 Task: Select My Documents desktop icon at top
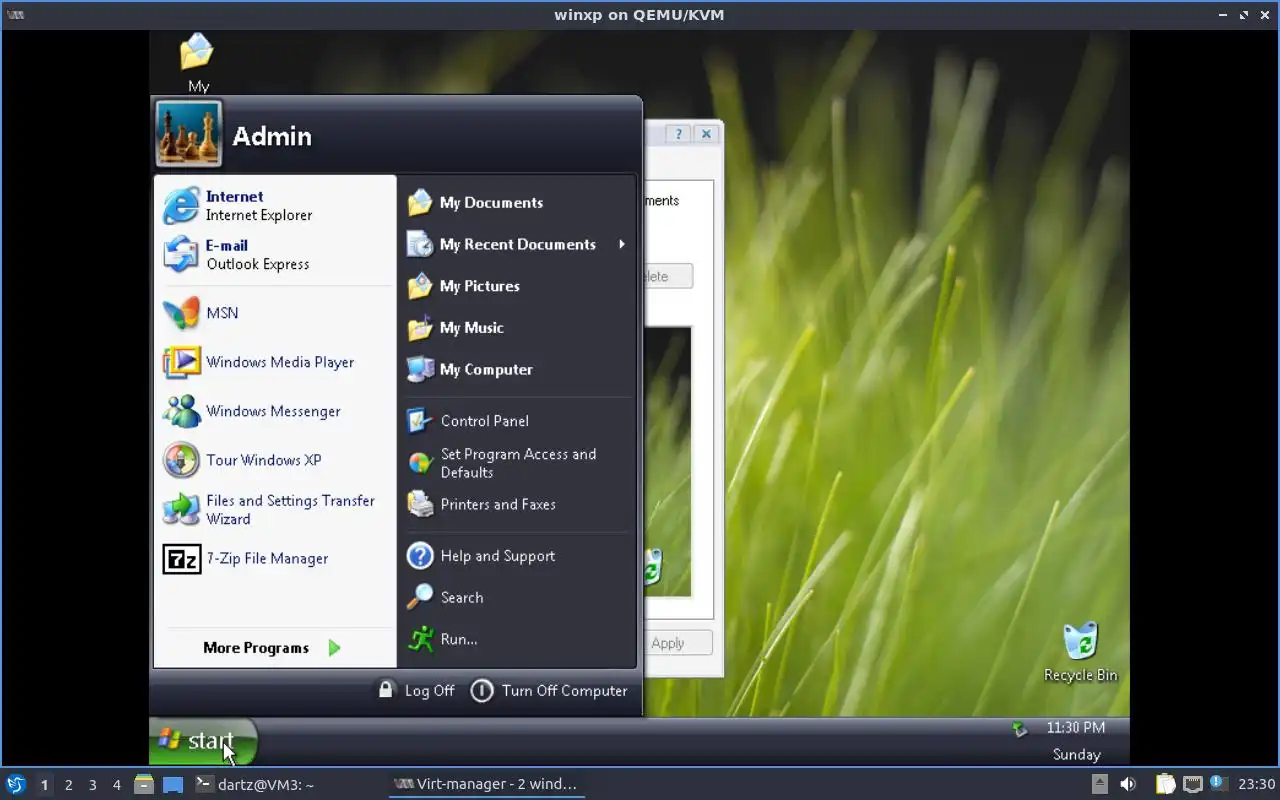pyautogui.click(x=197, y=62)
